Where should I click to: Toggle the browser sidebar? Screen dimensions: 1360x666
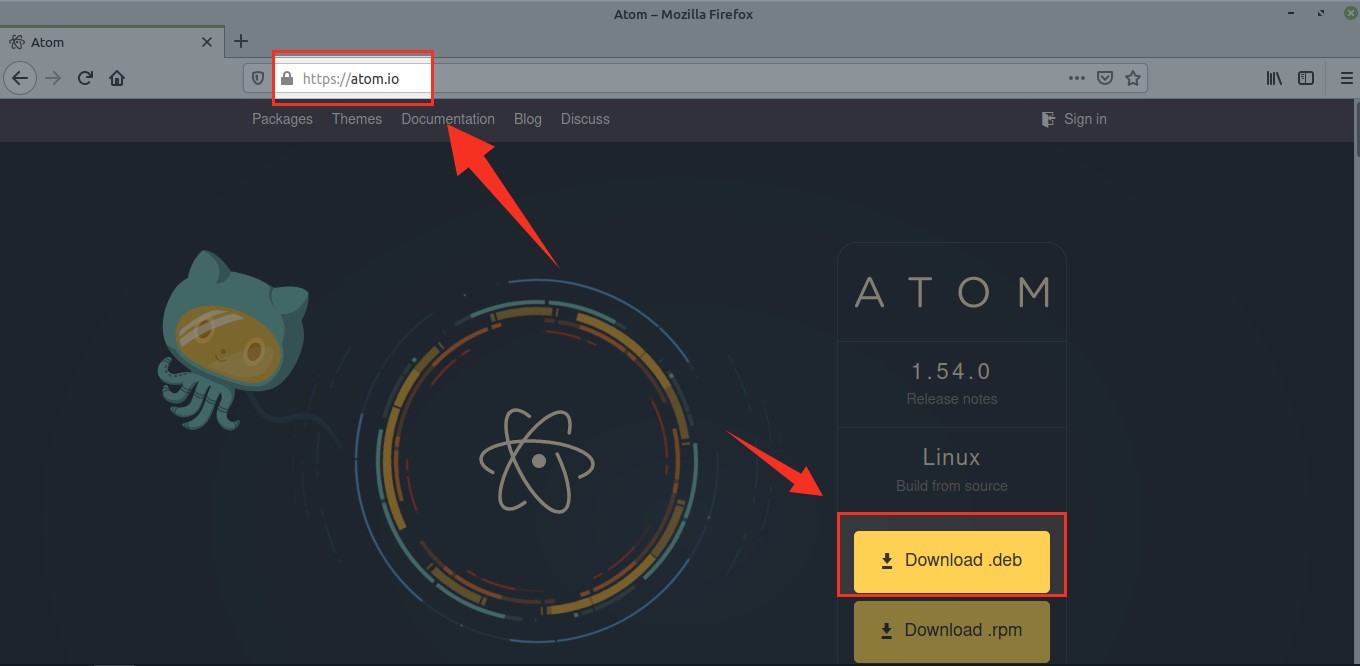tap(1306, 78)
